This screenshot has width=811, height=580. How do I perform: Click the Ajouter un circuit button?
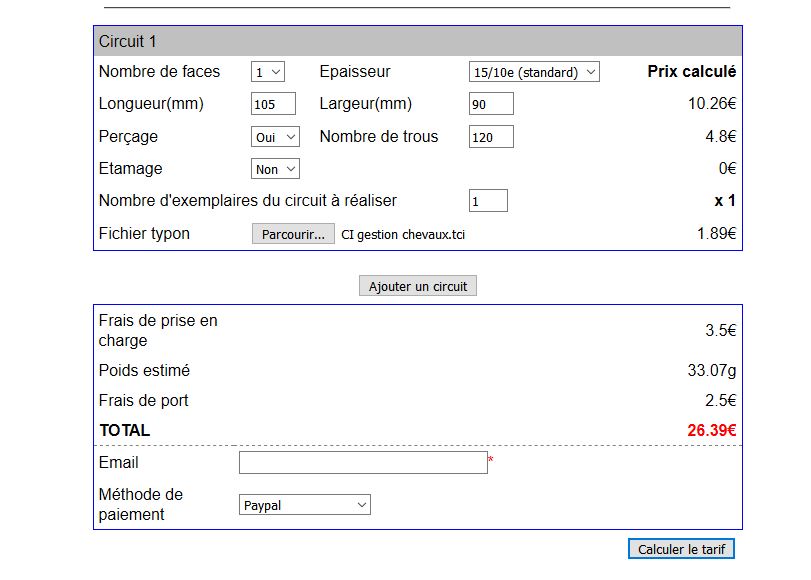(418, 286)
